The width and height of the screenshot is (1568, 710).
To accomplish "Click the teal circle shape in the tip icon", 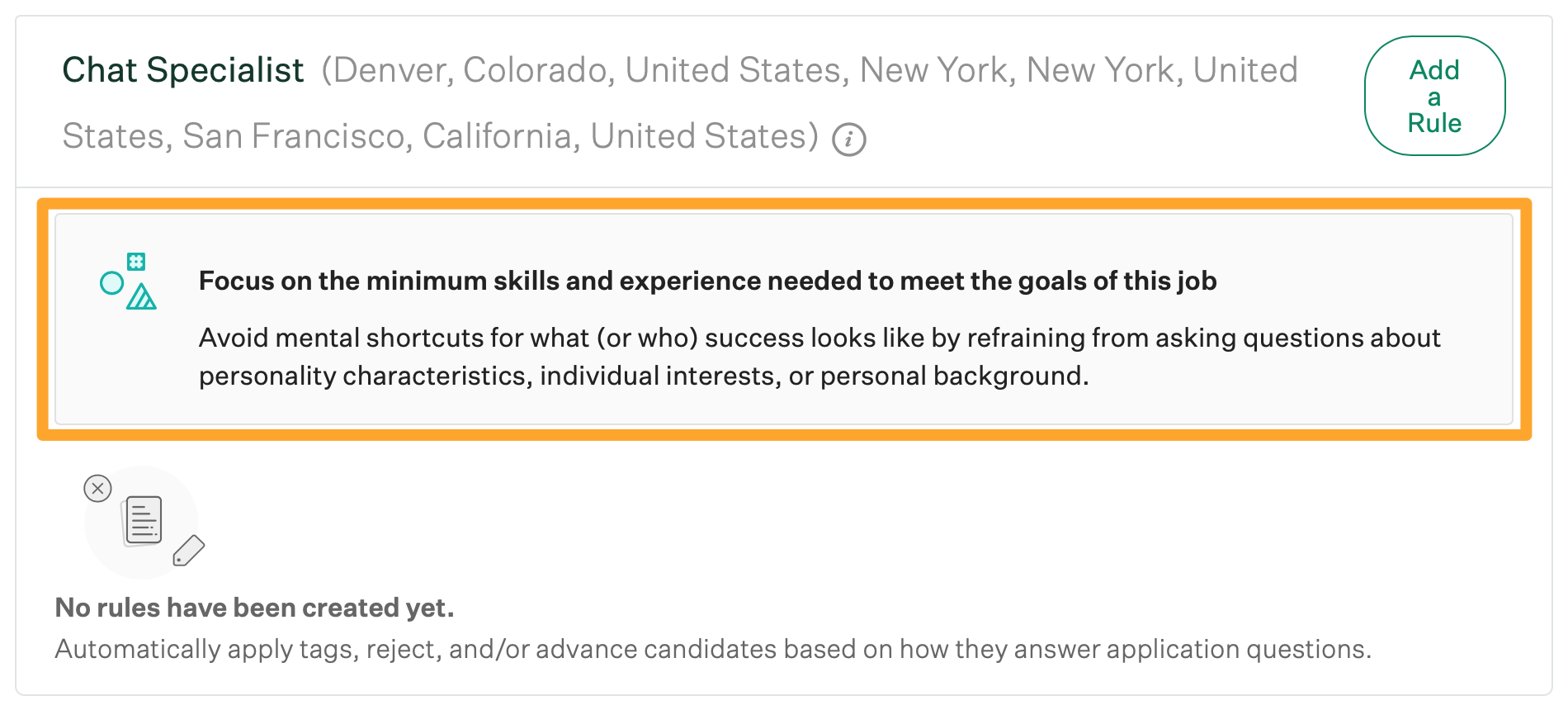I will point(111,283).
